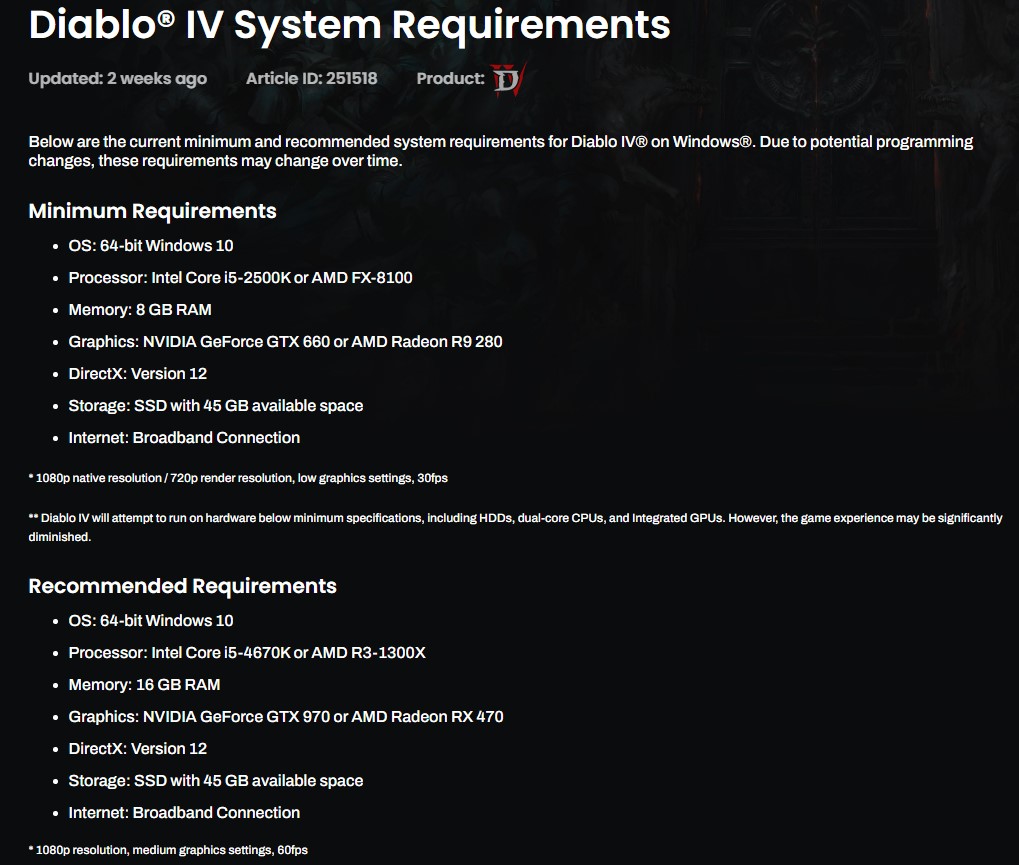Click the 720p render resolution footnote

238,478
